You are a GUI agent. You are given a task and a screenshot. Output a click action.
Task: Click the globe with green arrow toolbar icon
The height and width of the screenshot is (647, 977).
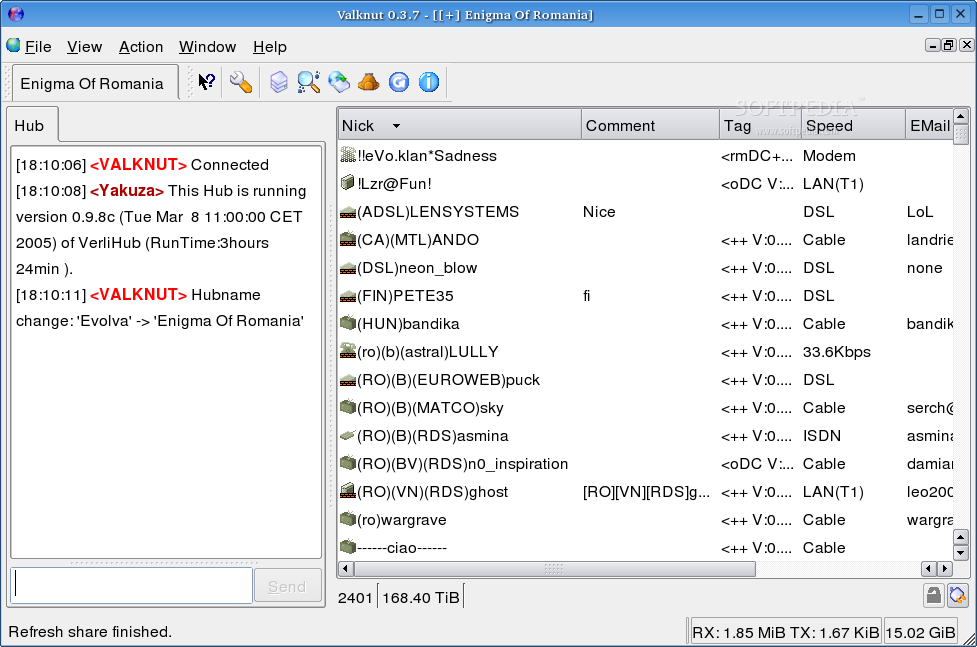tap(339, 82)
